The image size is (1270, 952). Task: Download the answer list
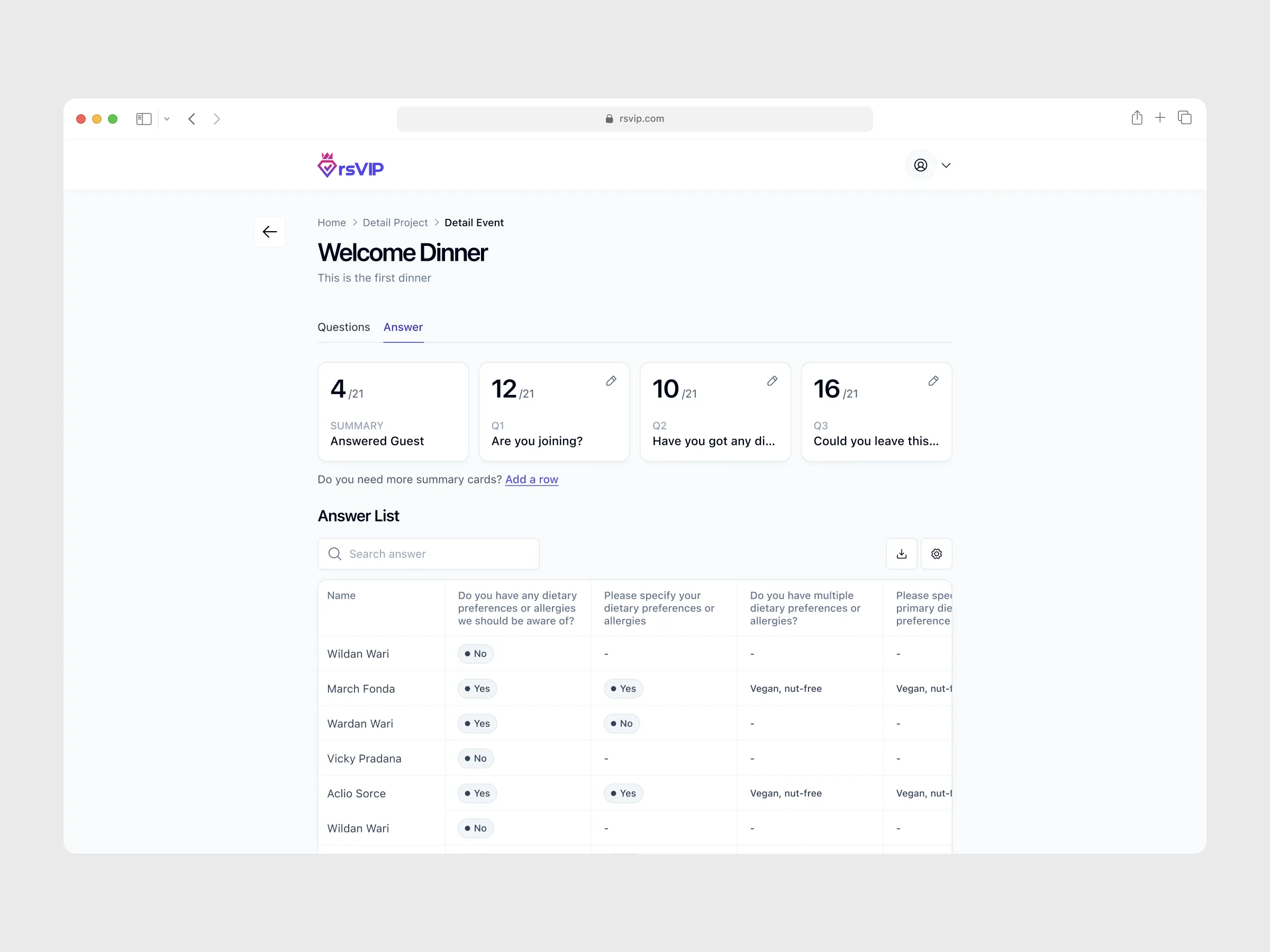click(x=901, y=554)
